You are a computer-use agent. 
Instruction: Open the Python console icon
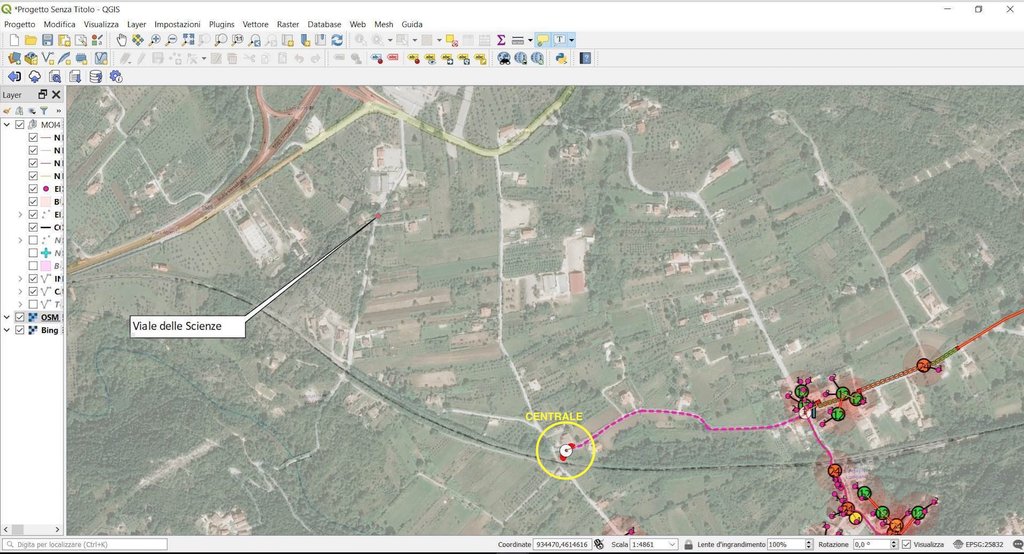[x=561, y=58]
